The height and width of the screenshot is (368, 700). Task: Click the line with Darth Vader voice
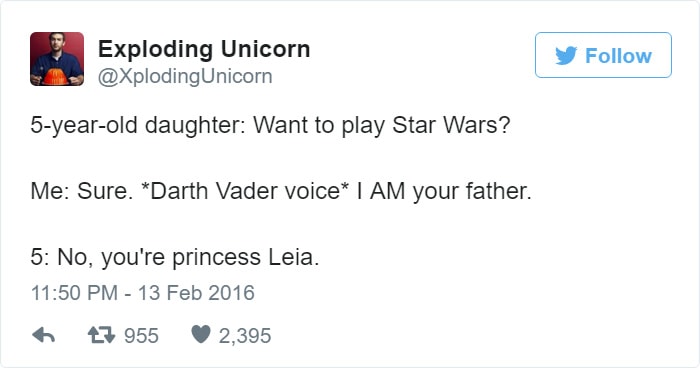(281, 191)
